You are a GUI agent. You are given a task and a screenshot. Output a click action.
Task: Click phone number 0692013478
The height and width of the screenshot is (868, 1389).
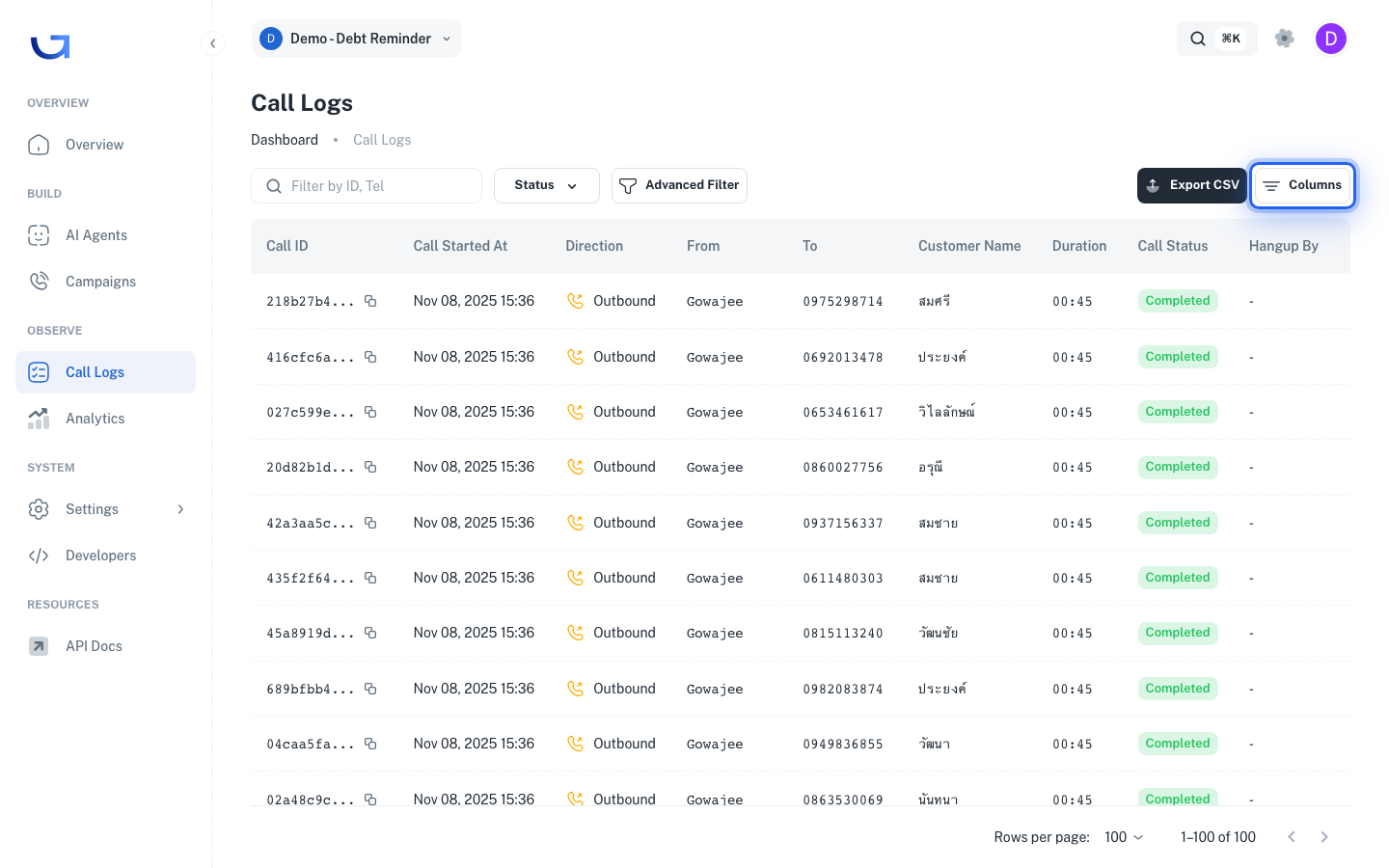click(843, 357)
